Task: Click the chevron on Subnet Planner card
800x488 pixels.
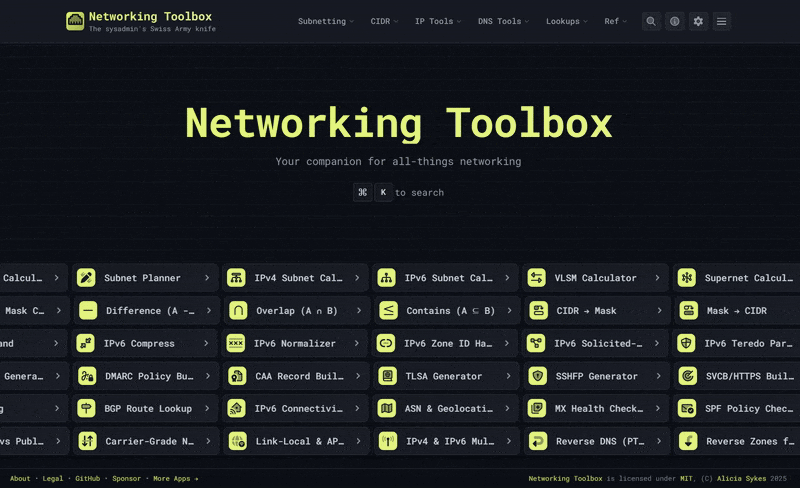Action: point(207,278)
